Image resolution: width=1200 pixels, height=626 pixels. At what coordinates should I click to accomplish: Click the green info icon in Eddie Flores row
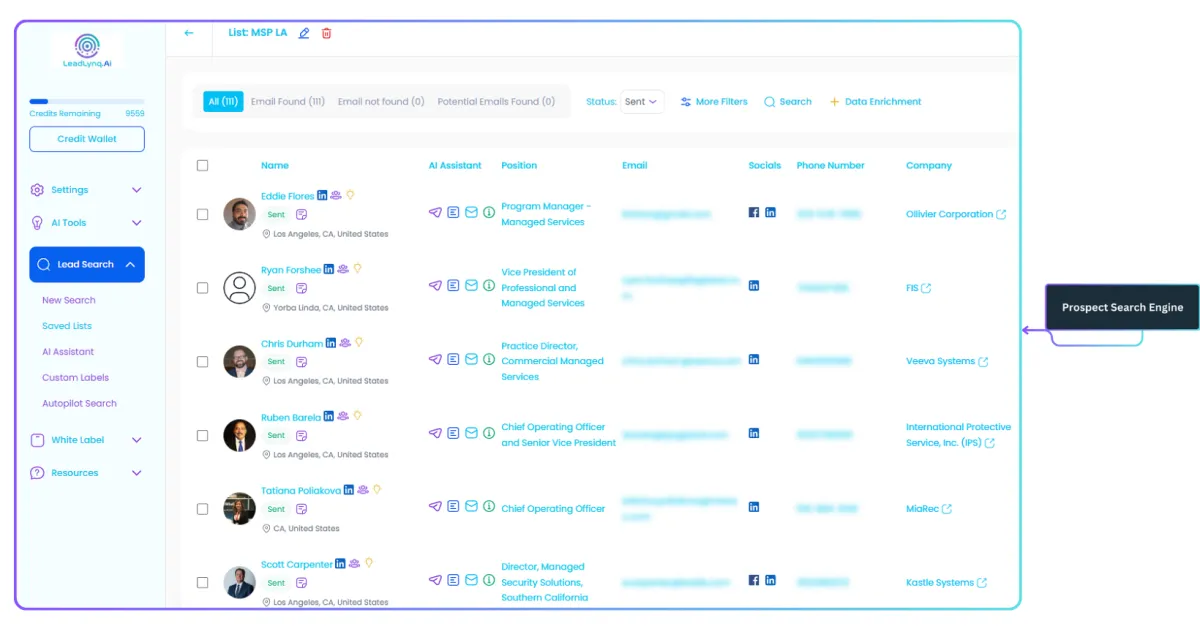pyautogui.click(x=489, y=212)
